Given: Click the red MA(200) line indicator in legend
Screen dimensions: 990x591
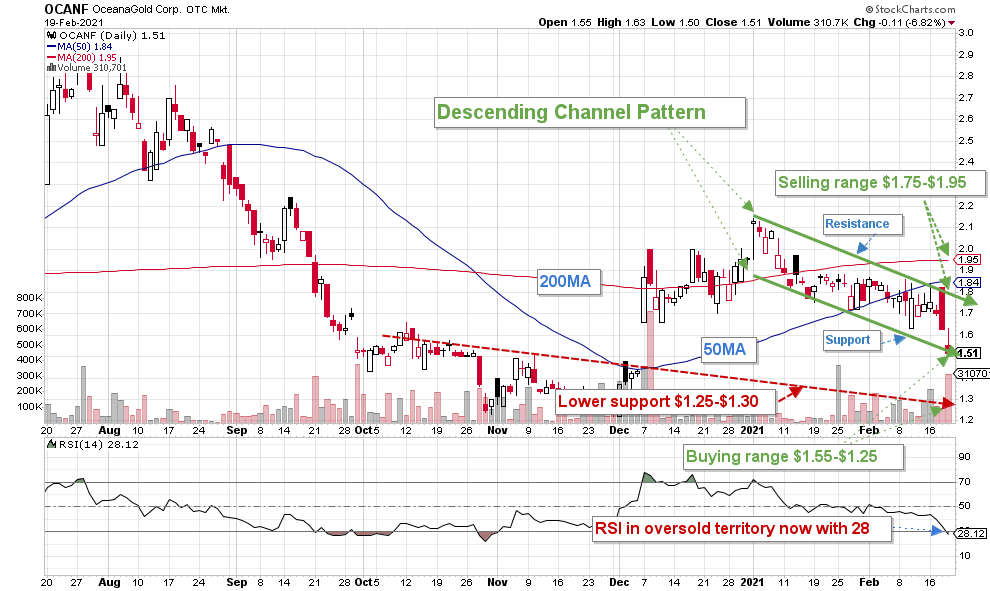Looking at the screenshot, I should 52,58.
